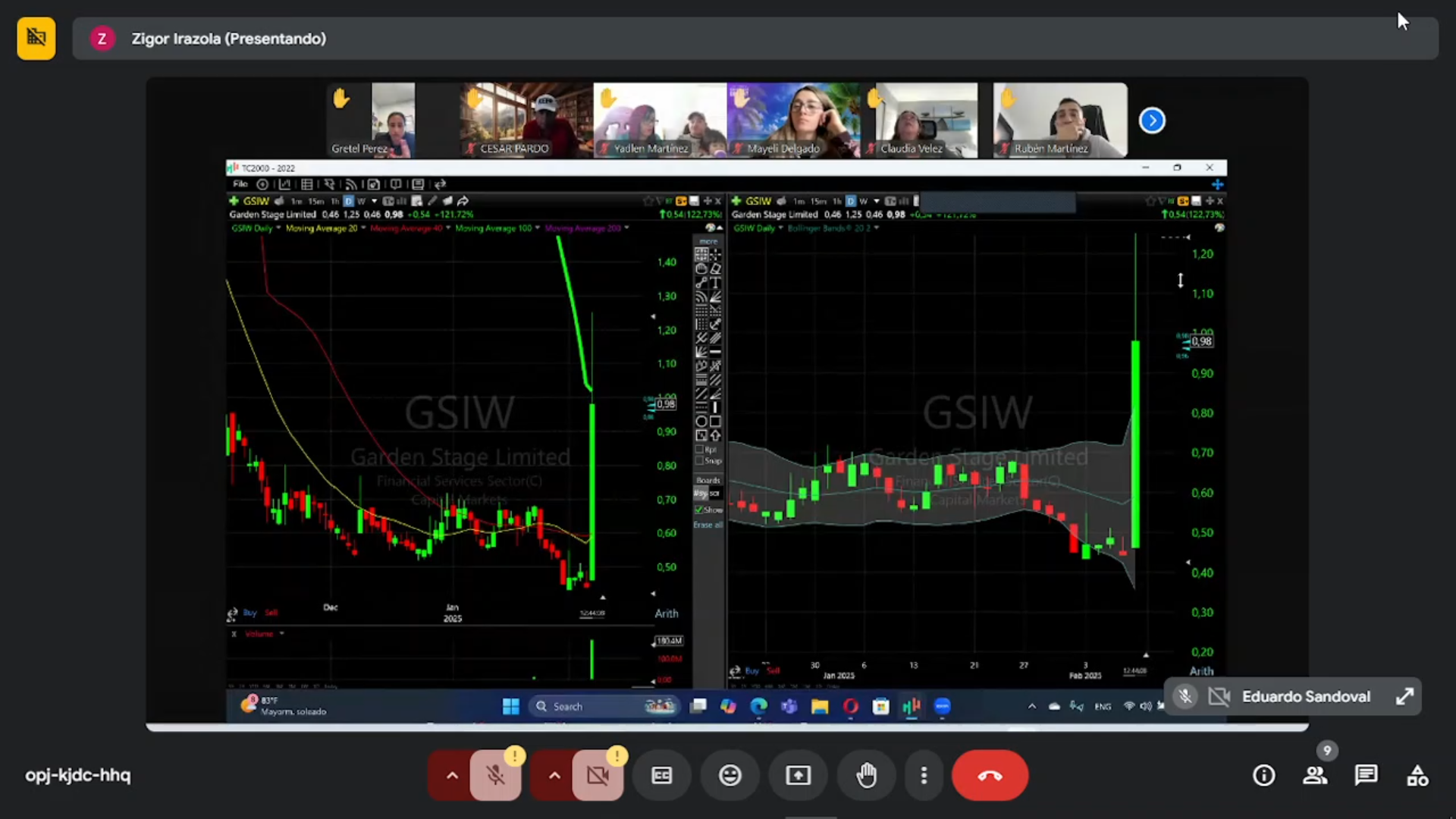Unmute the microphone
Screen dimensions: 1456x819
coord(495,775)
